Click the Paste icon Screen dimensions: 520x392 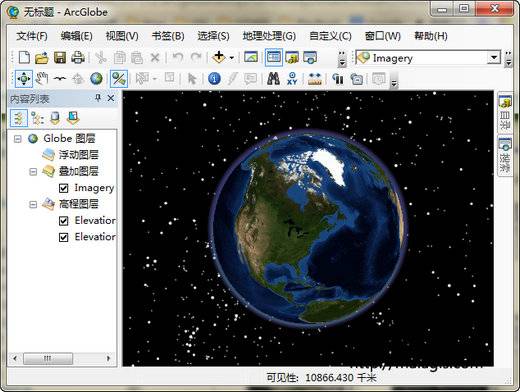click(137, 58)
